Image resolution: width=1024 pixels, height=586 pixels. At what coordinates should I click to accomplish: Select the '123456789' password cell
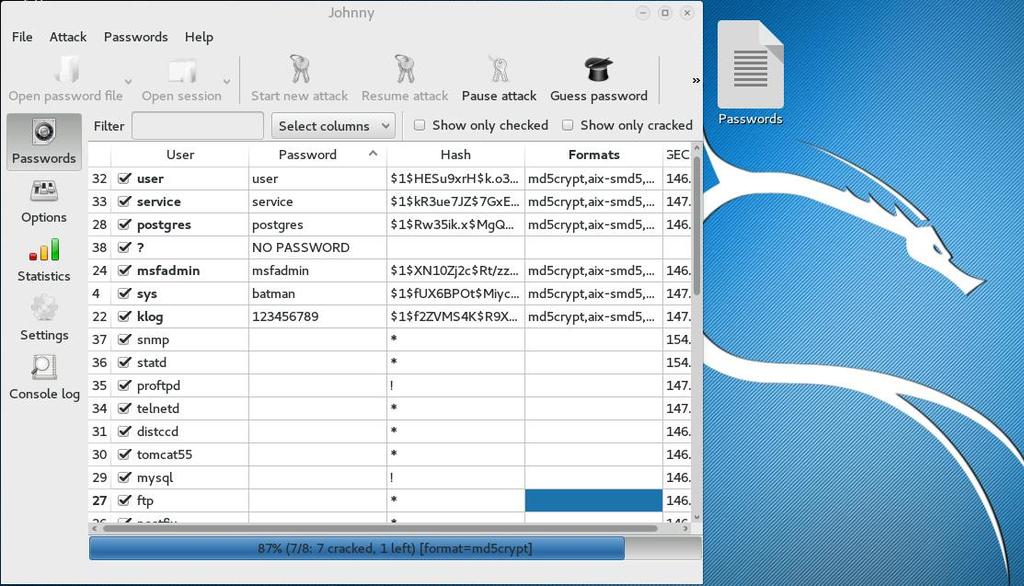coord(317,316)
